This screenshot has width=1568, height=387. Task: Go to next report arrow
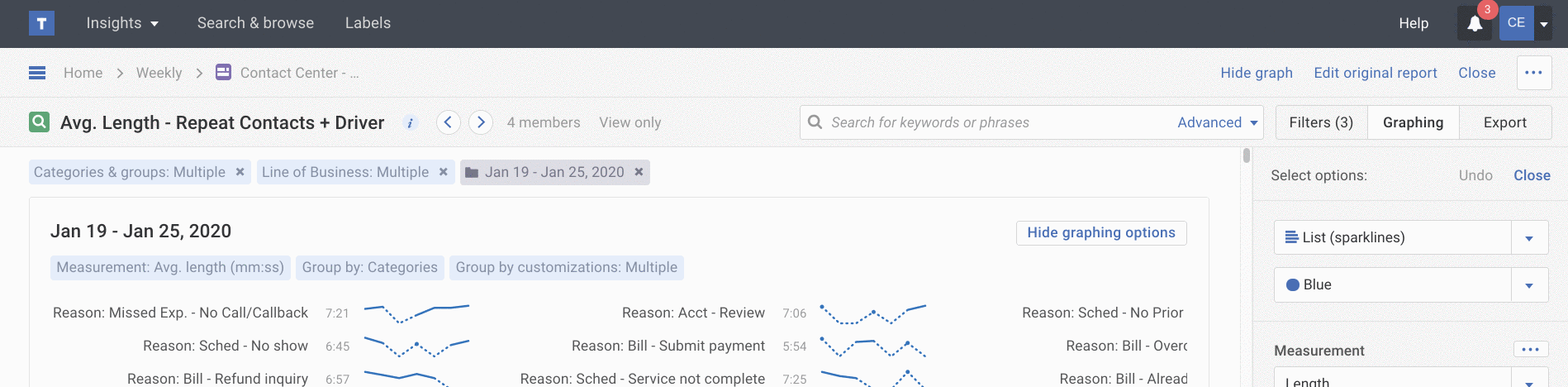coord(481,122)
